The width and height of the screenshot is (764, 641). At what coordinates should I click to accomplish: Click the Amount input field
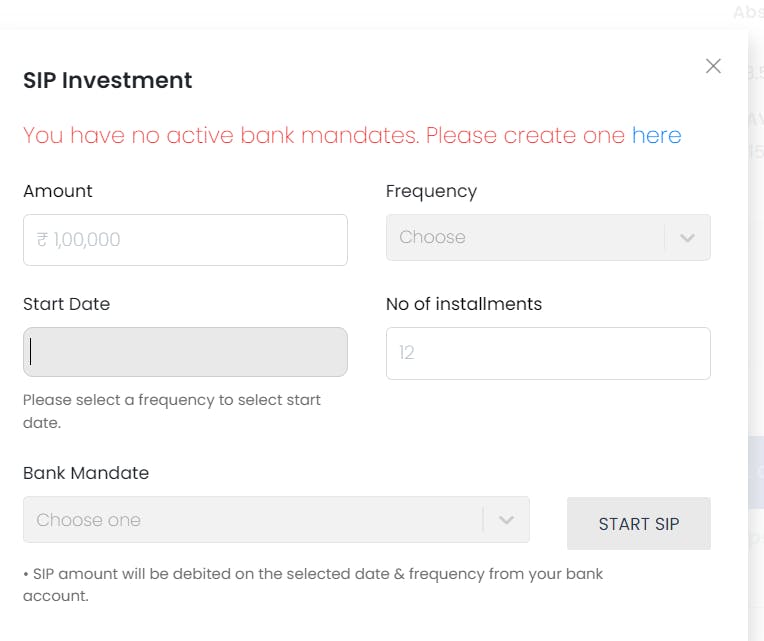pos(185,240)
